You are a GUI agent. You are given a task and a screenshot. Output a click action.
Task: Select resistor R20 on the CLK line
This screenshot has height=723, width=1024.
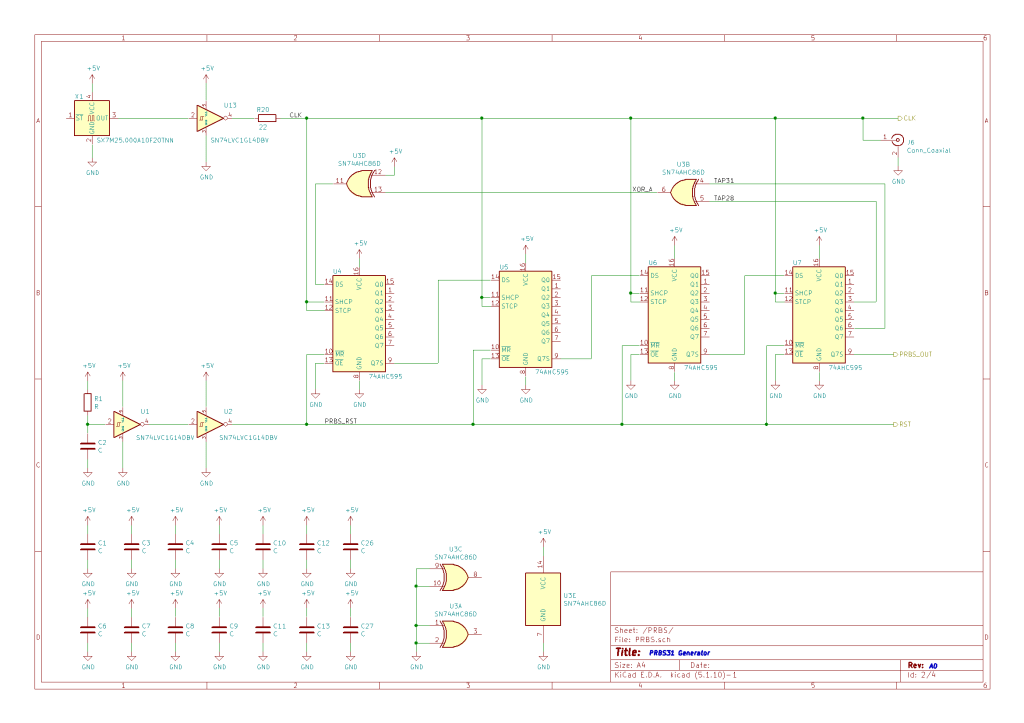(266, 117)
